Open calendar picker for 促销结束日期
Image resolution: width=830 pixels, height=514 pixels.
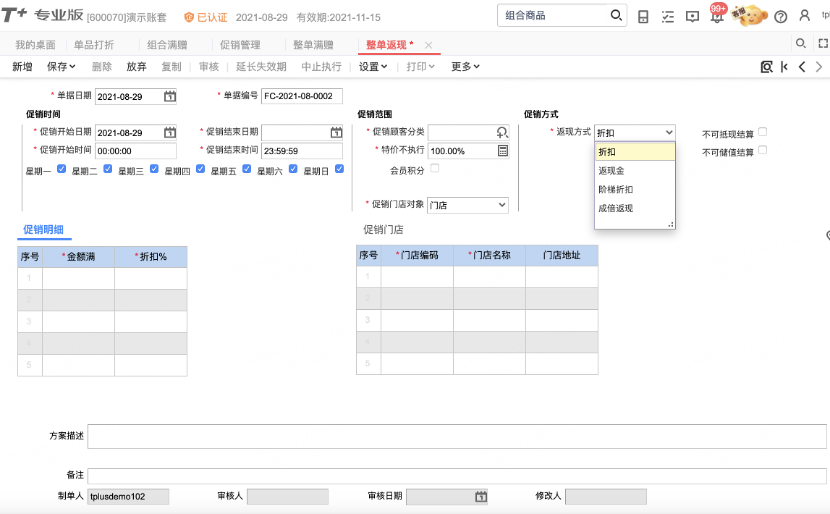336,132
